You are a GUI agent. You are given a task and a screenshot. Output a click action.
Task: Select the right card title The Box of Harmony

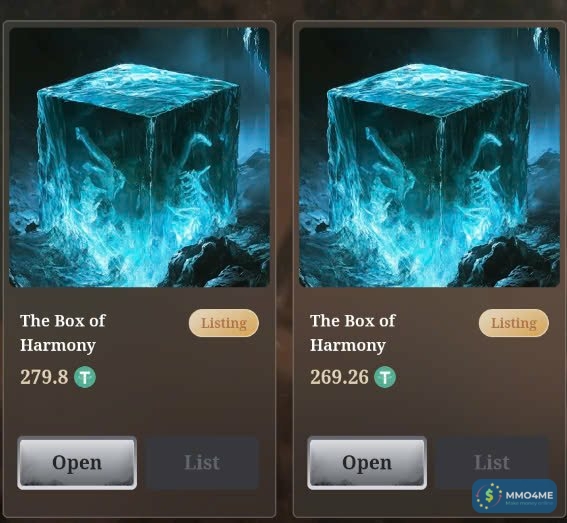353,333
